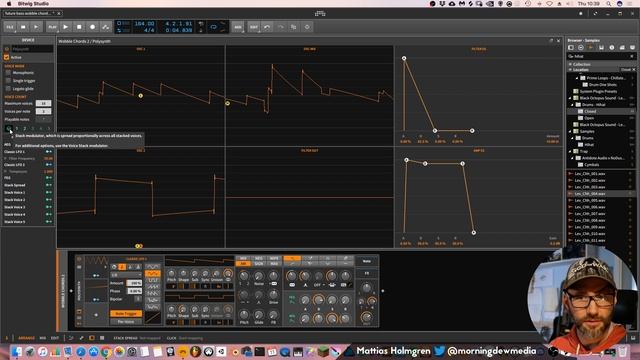Image resolution: width=640 pixels, height=360 pixels.
Task: Close the future bass project tab
Action: pos(59,13)
